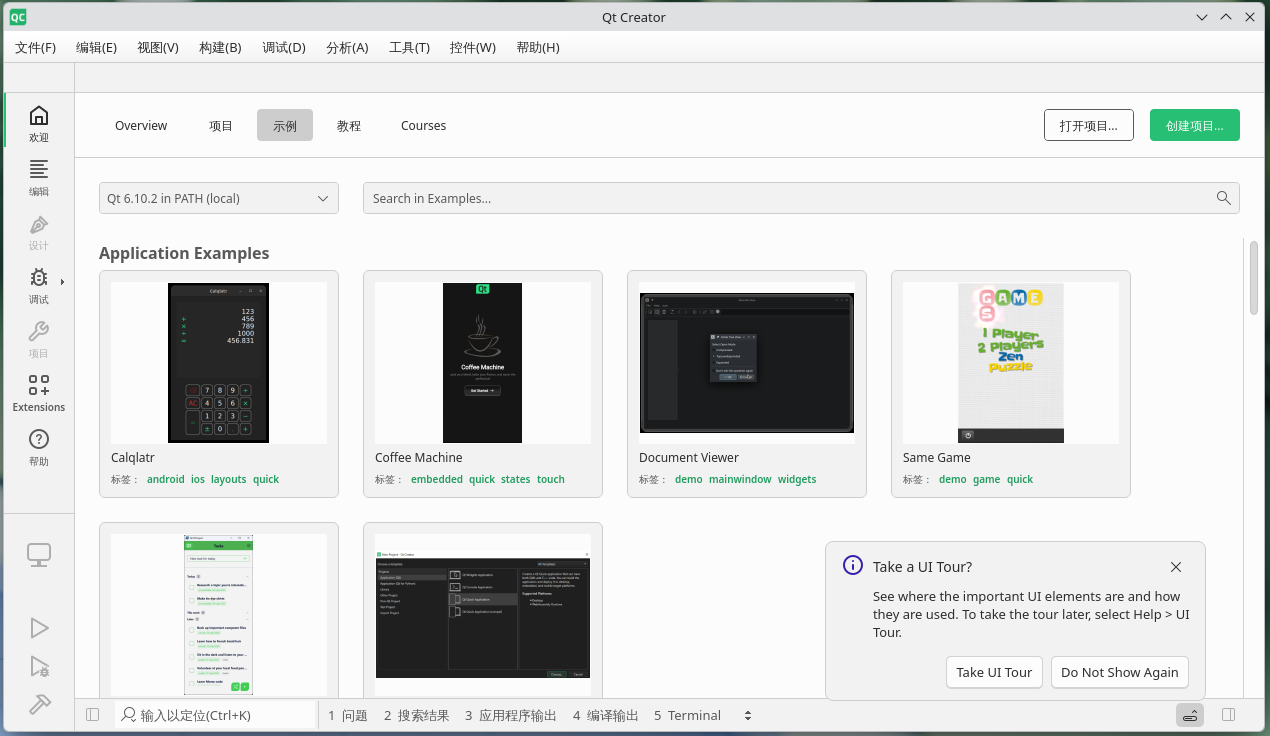
Task: Open the 2 搜索结果 output pane
Action: 416,715
